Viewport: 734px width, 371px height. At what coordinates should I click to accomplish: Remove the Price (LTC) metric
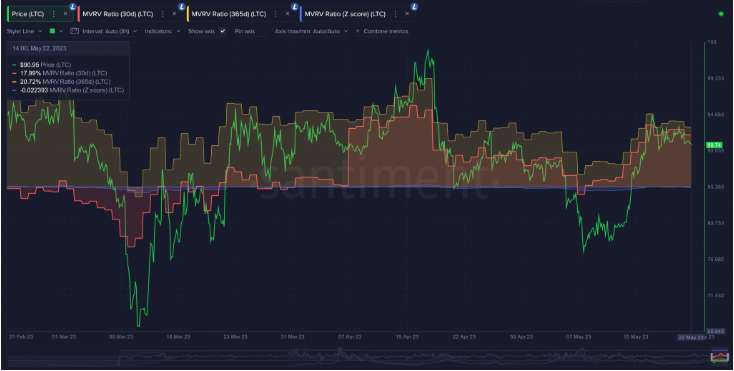tap(65, 14)
